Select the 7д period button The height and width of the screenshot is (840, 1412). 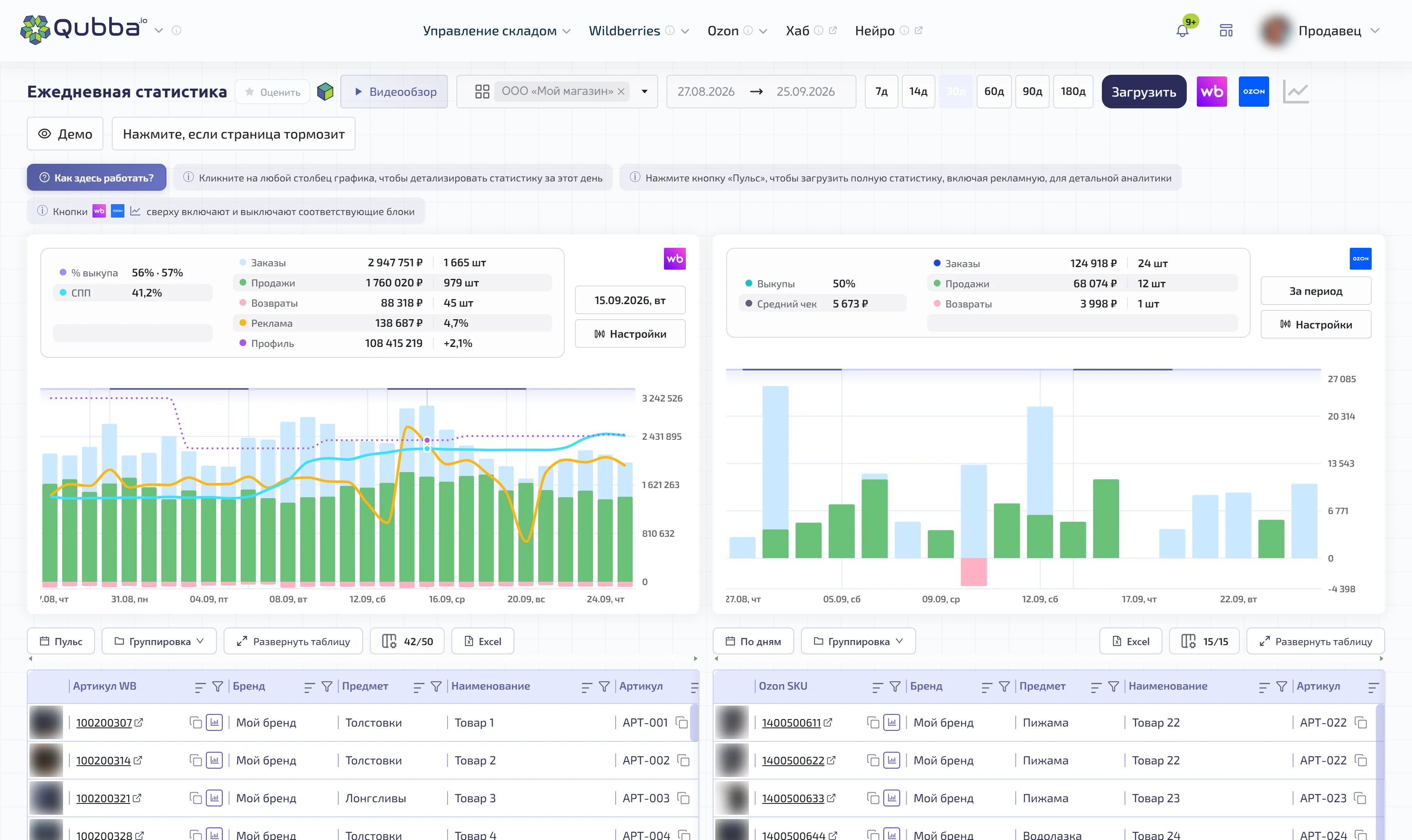tap(881, 92)
